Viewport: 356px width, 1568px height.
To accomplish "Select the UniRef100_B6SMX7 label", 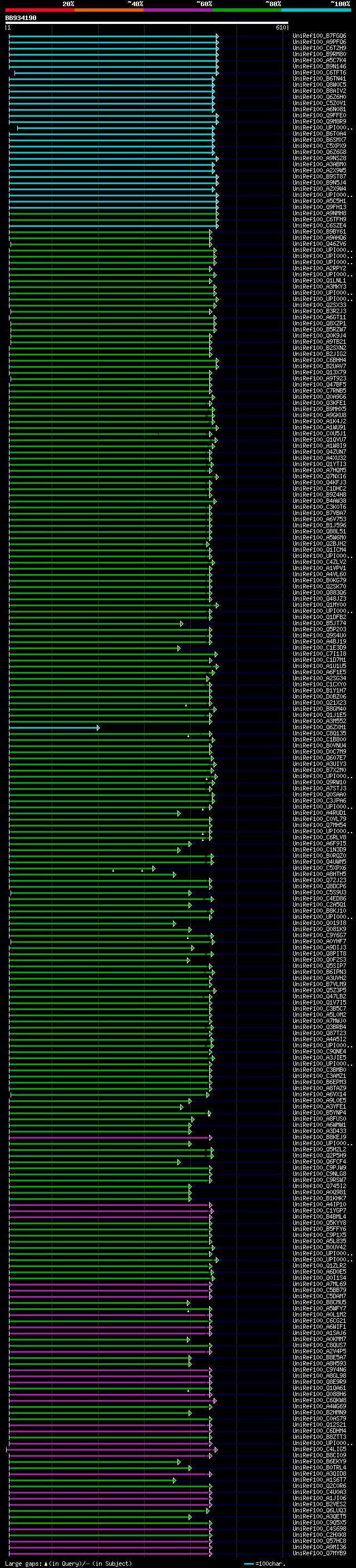I will pyautogui.click(x=319, y=140).
